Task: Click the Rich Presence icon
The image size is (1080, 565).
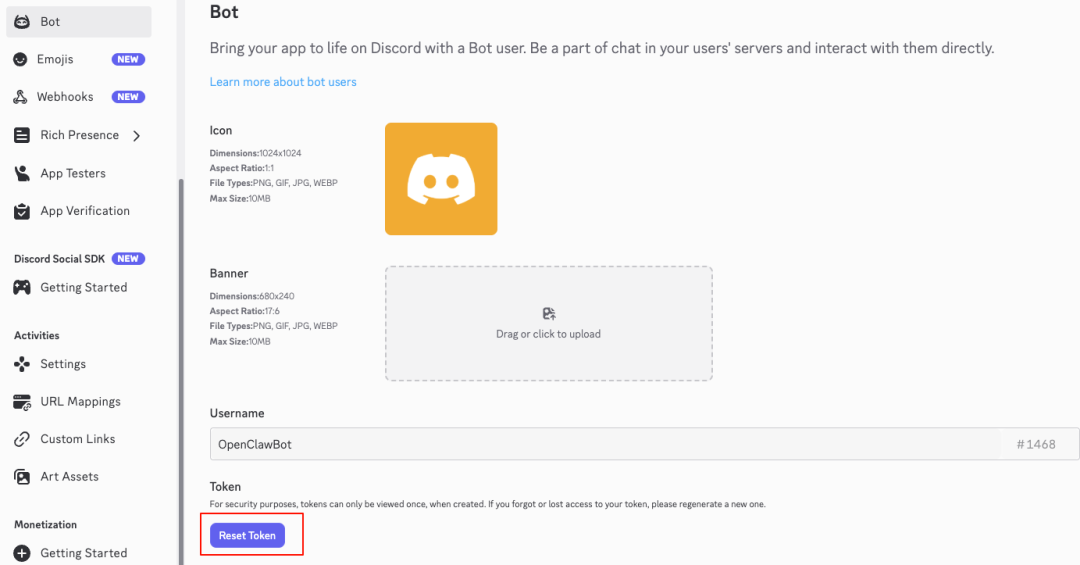Action: (x=21, y=135)
